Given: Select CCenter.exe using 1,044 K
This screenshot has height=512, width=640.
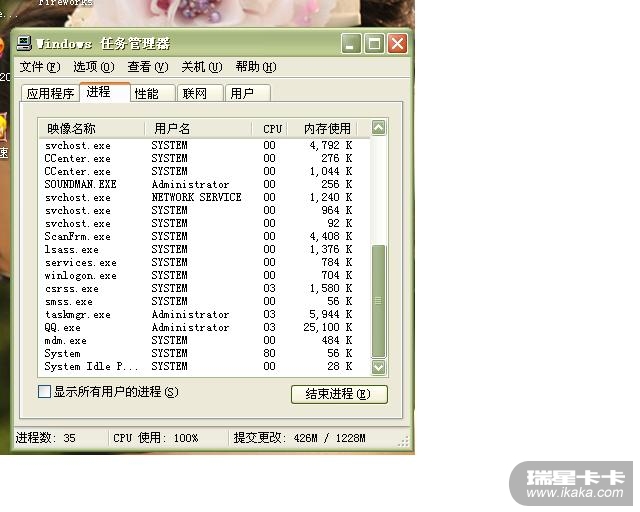Looking at the screenshot, I should [x=204, y=171].
